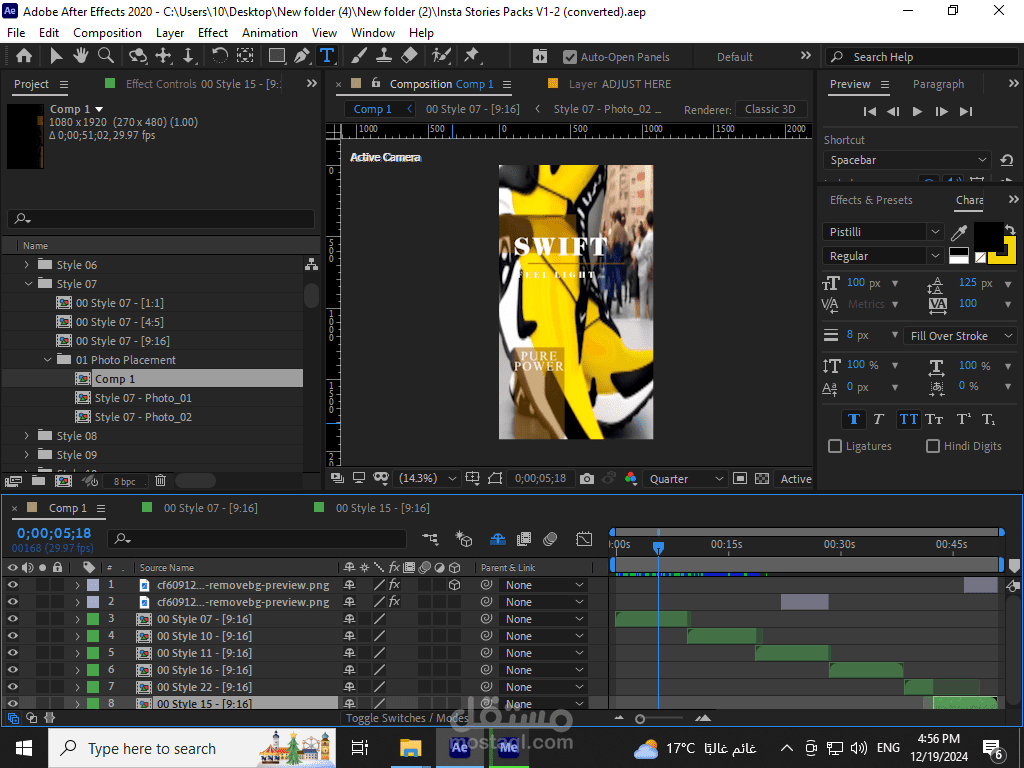Switch to the Paragraph panel tab
1024x768 pixels.
click(938, 84)
